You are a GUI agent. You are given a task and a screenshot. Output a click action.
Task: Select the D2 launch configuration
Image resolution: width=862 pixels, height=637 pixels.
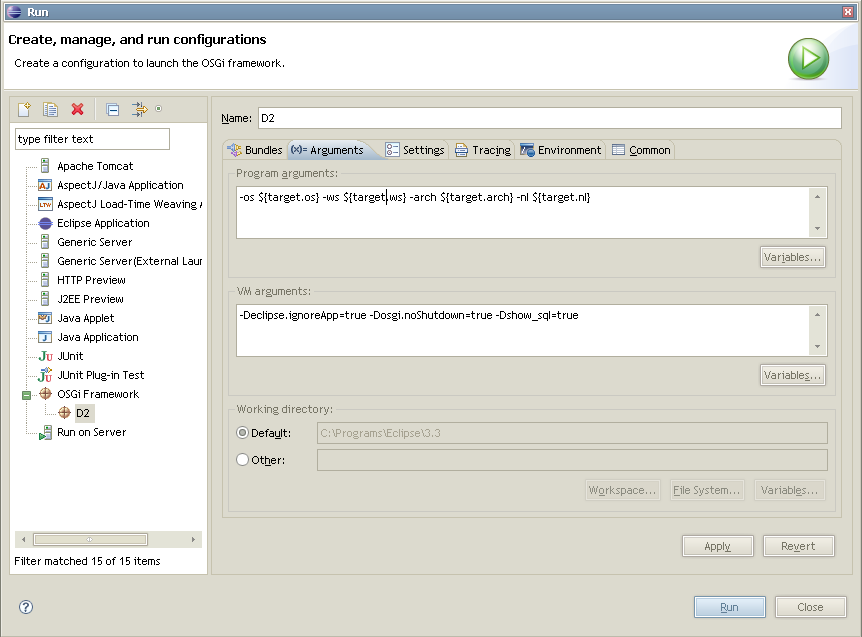point(82,413)
